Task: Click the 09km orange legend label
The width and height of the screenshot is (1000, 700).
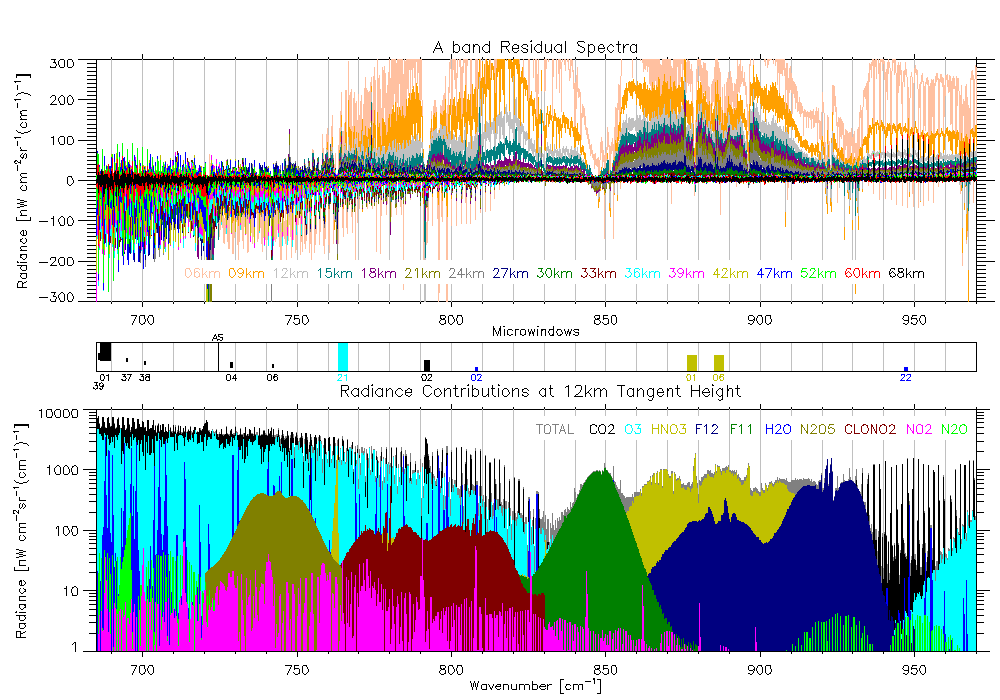Action: point(247,273)
